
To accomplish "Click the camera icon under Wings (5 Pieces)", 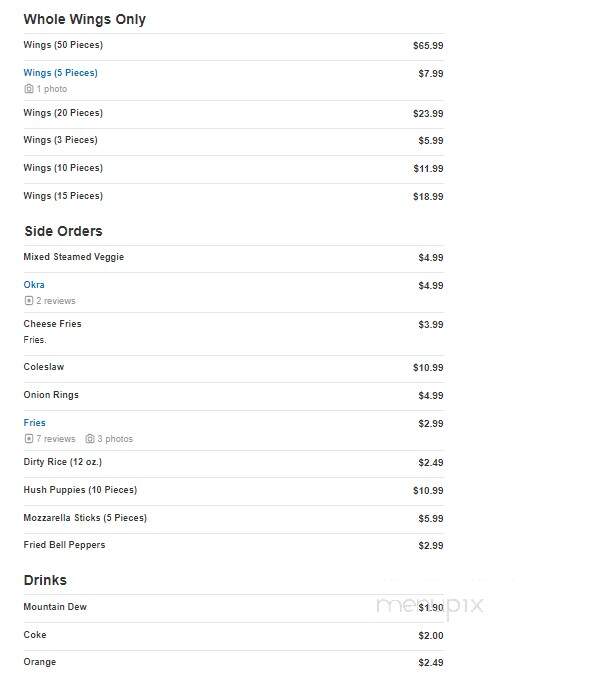I will 29,89.
